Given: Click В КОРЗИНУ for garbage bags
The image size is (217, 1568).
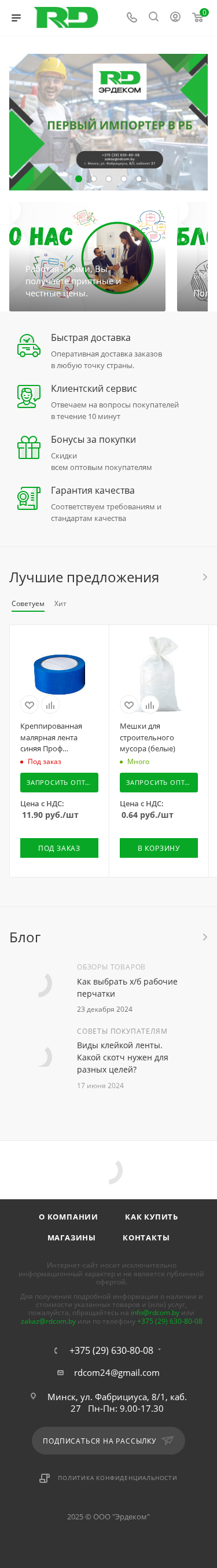Looking at the screenshot, I should click(x=159, y=848).
